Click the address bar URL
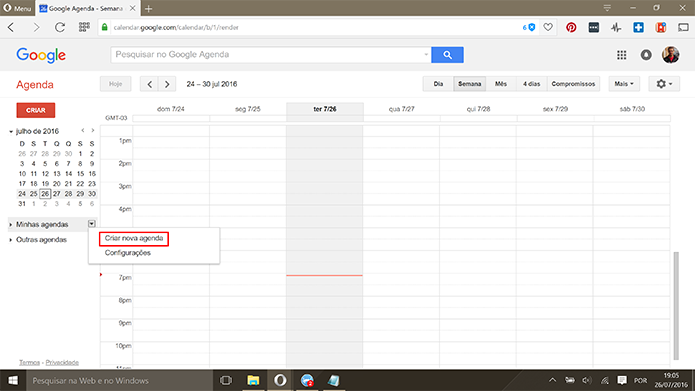Screen dimensions: 695x391 (x=176, y=27)
